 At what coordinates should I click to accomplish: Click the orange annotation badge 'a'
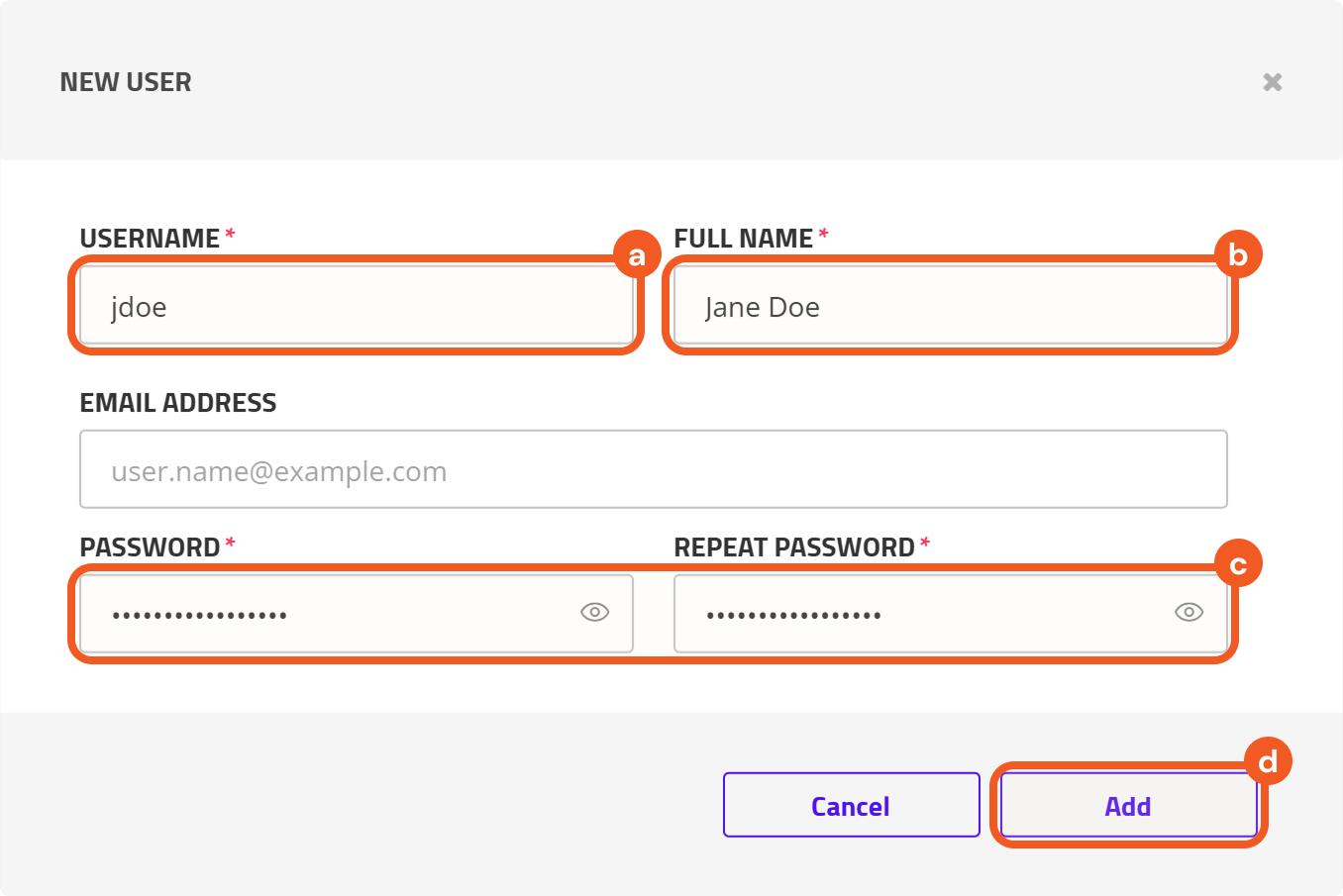point(637,255)
